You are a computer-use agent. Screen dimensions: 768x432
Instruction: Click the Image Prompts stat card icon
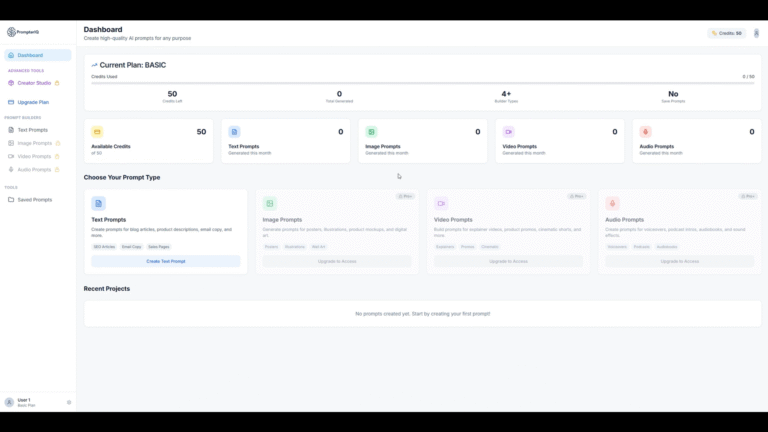(371, 132)
